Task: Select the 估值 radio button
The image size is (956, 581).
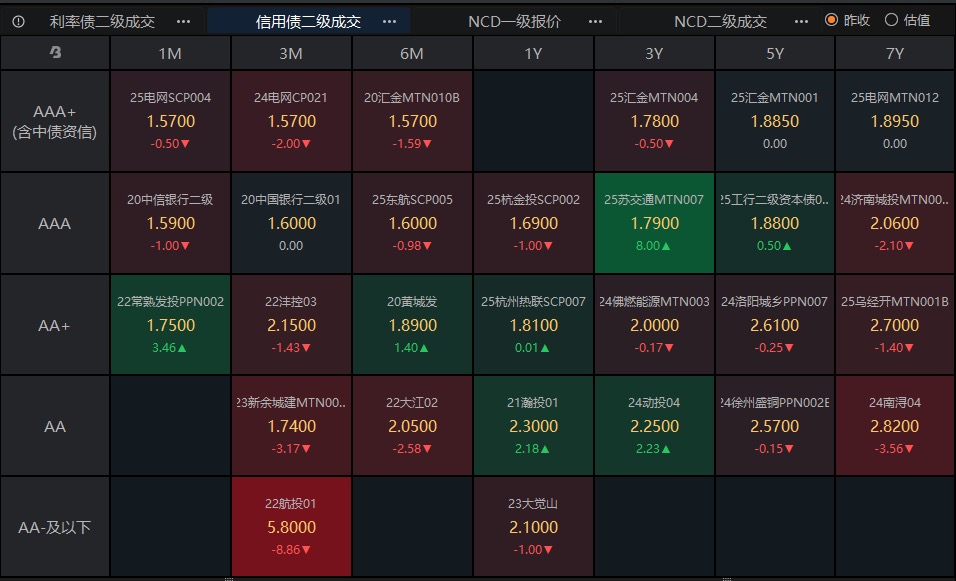Action: click(891, 20)
